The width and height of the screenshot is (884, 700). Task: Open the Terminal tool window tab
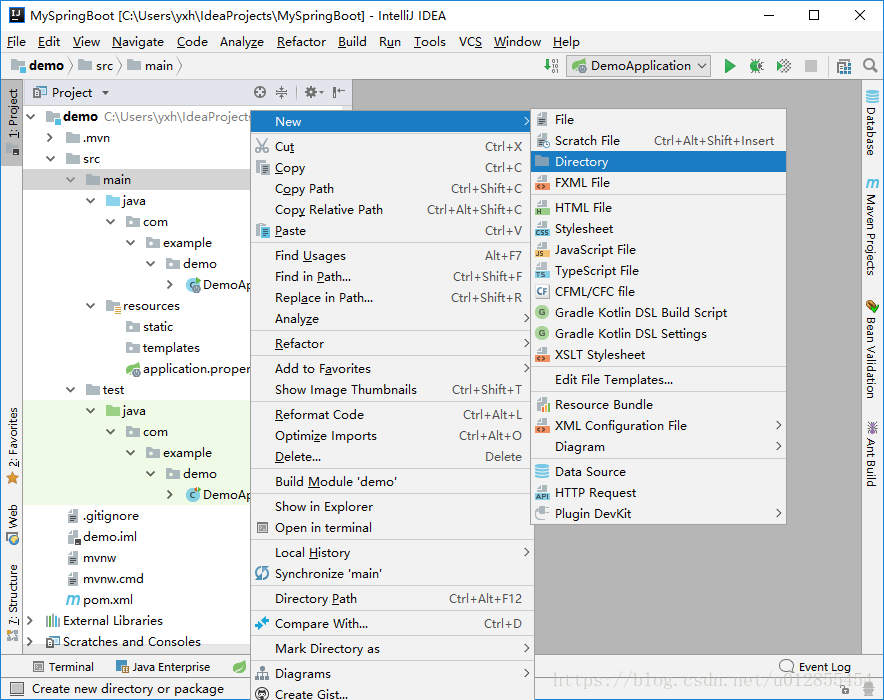pyautogui.click(x=63, y=667)
